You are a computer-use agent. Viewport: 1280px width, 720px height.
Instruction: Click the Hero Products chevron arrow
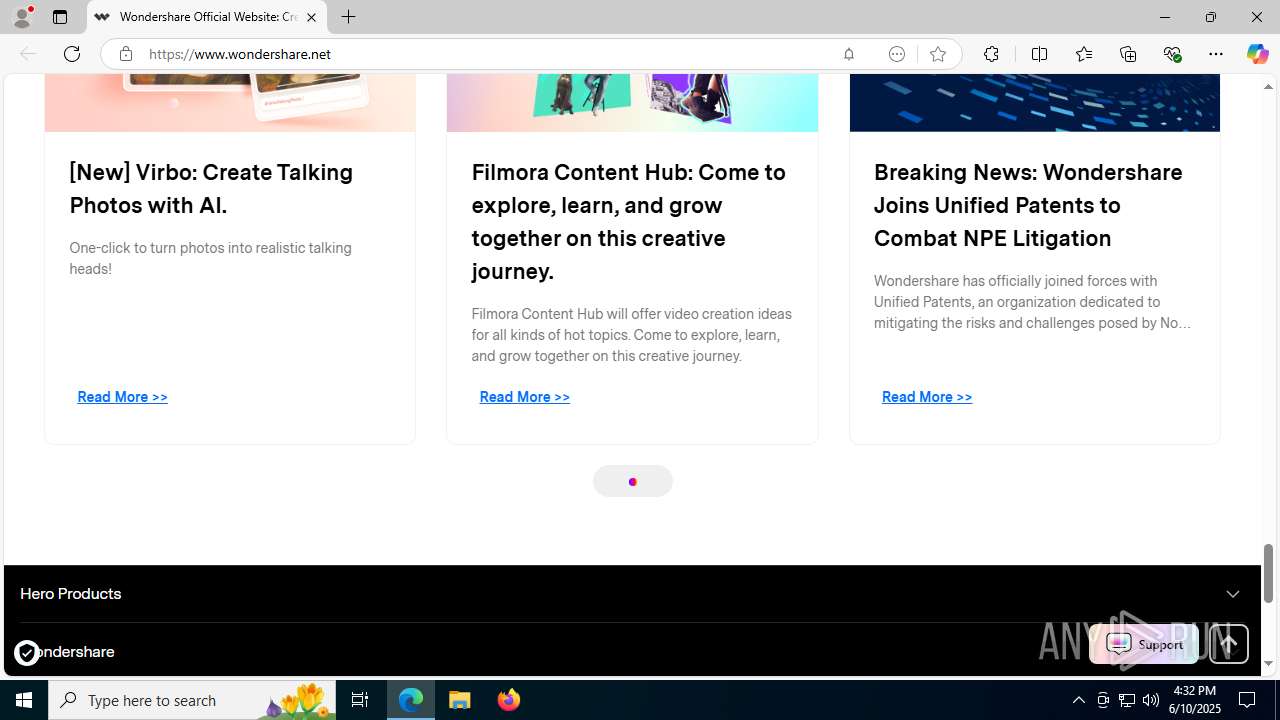tap(1232, 594)
